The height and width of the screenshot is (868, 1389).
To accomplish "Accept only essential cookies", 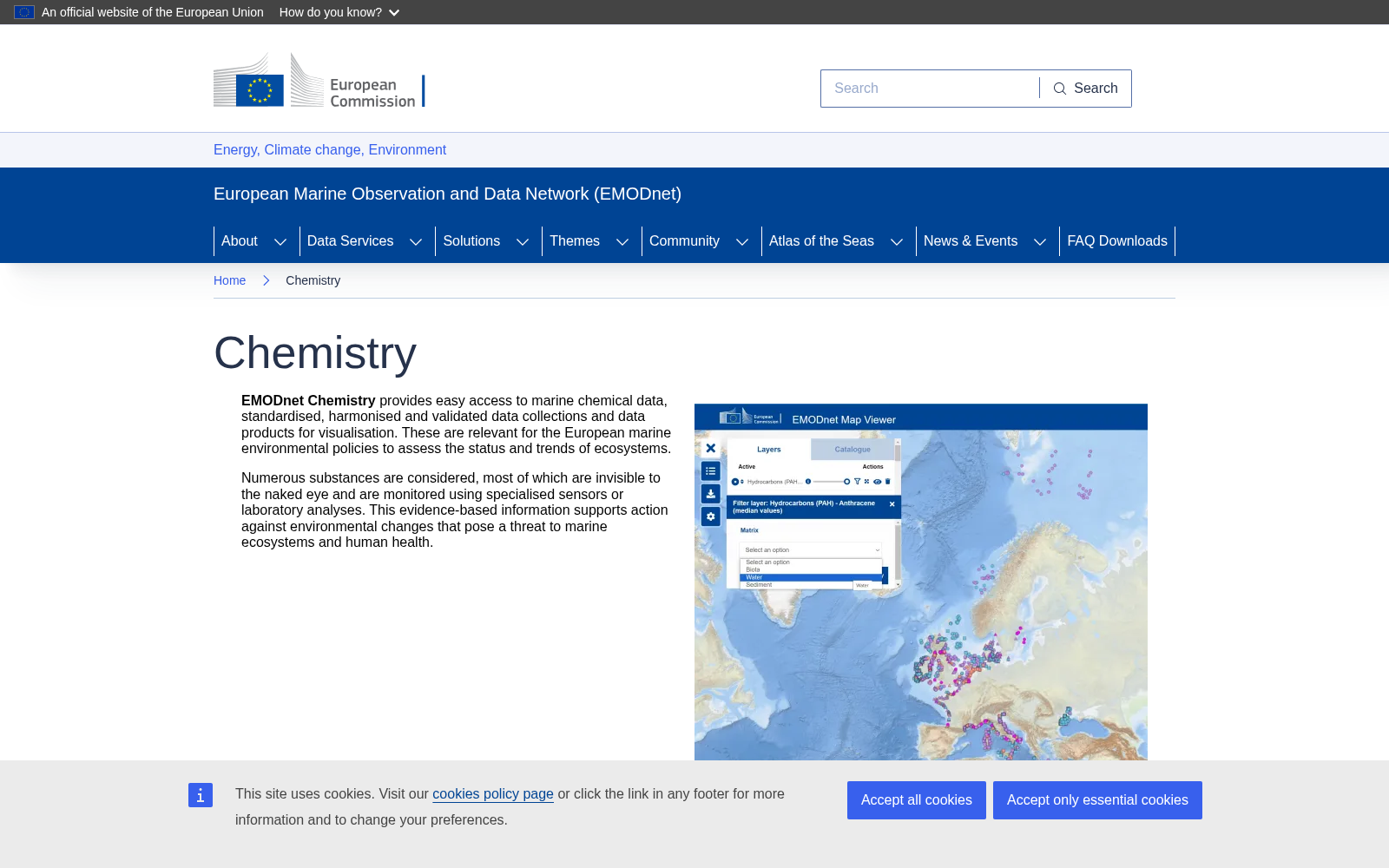I will click(1097, 800).
